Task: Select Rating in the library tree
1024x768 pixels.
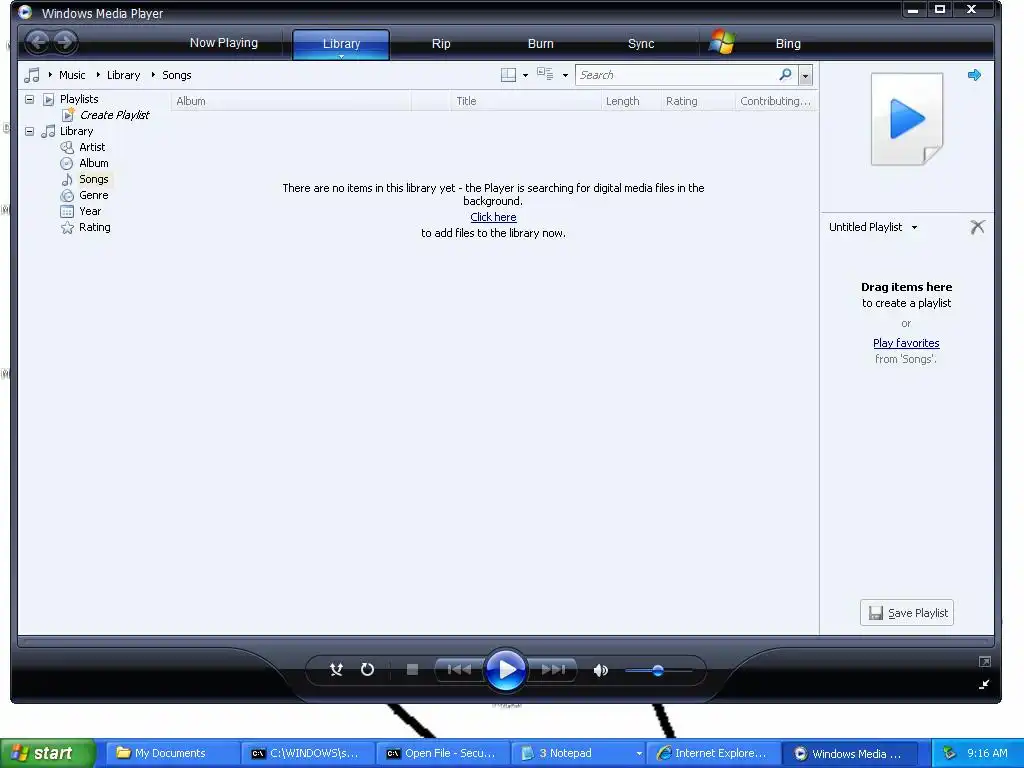Action: click(95, 227)
